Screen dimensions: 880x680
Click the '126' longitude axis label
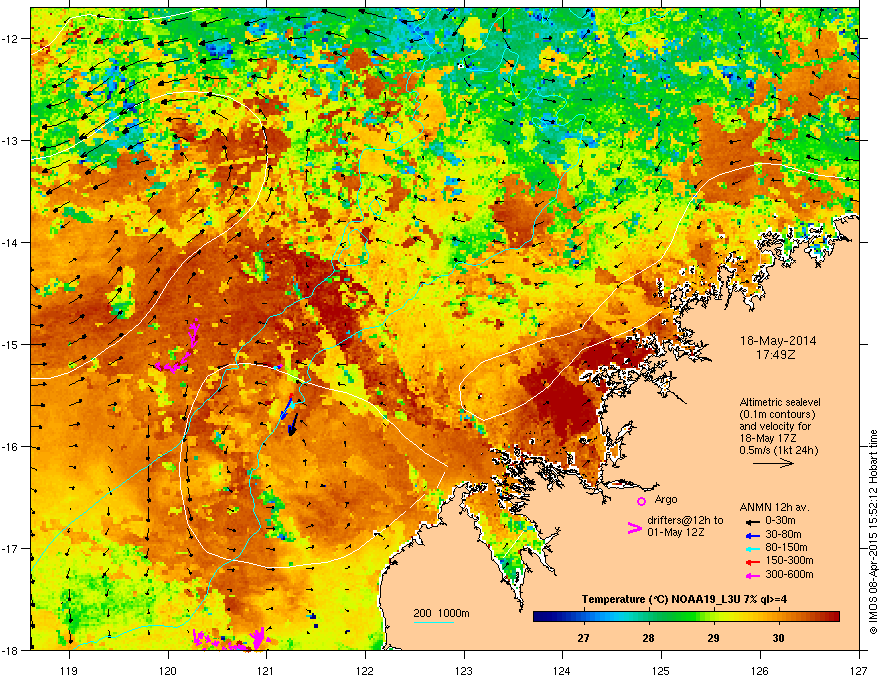pyautogui.click(x=760, y=670)
